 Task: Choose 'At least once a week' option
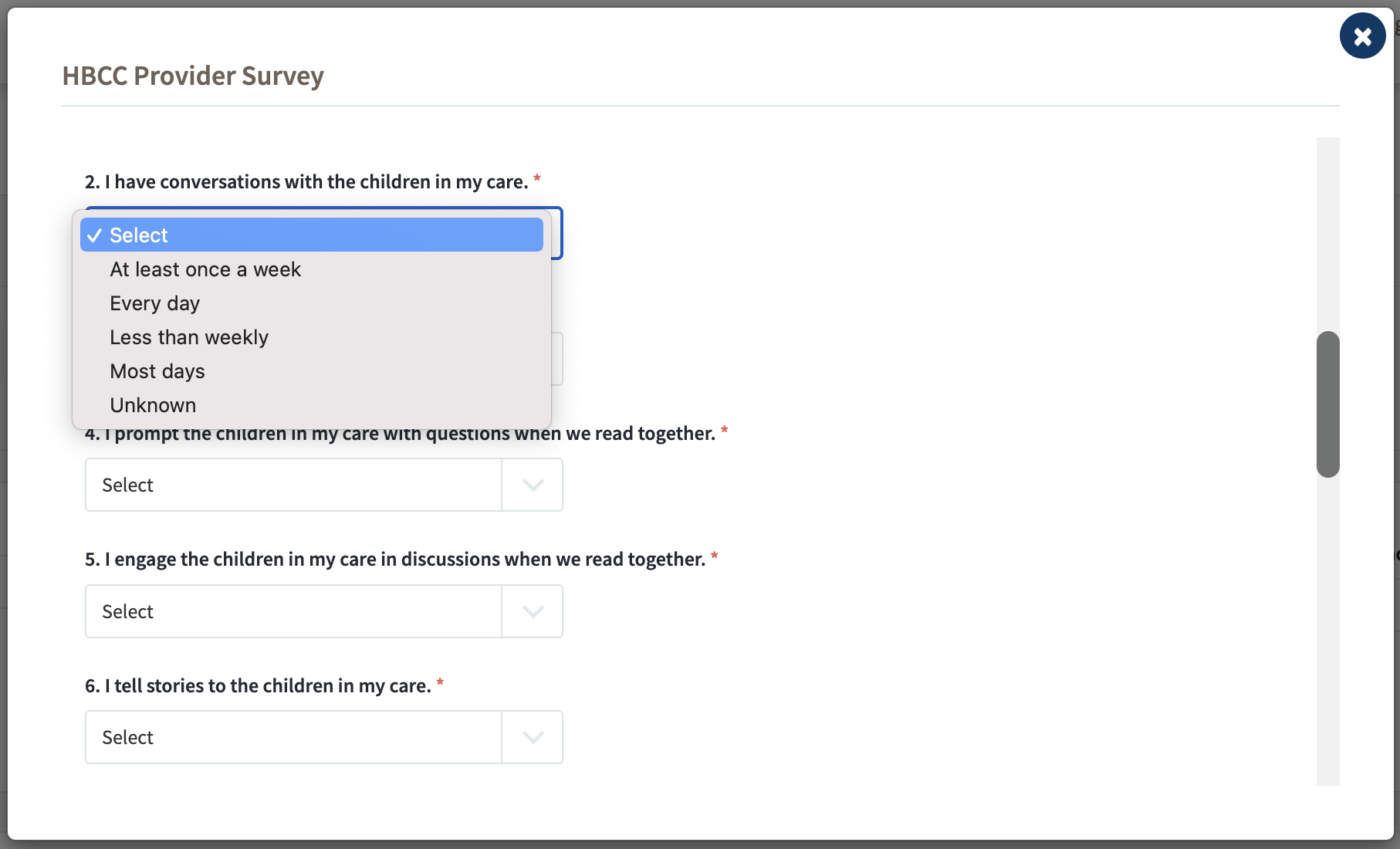point(312,269)
